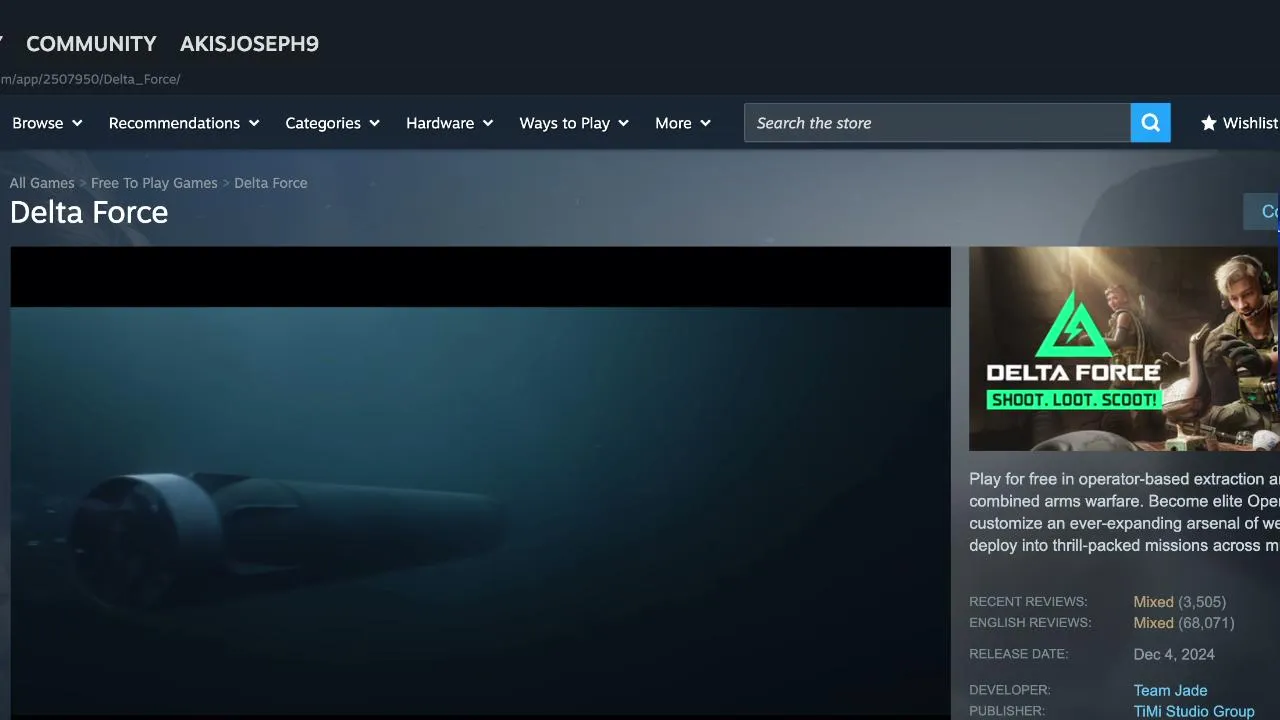Open the AKISJOSEPH9 profile menu
The height and width of the screenshot is (720, 1280).
[x=249, y=44]
